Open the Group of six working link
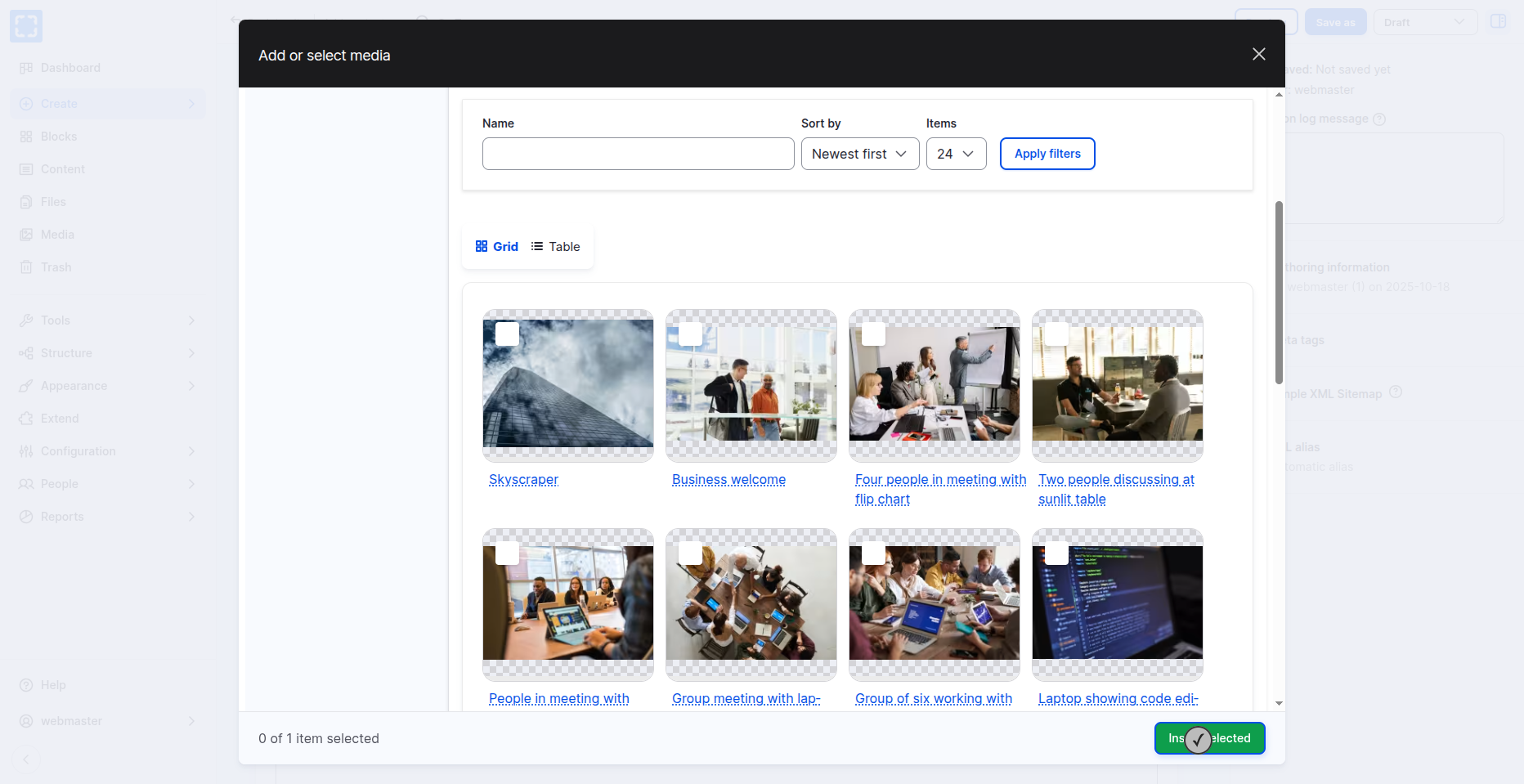Image resolution: width=1524 pixels, height=784 pixels. [934, 699]
